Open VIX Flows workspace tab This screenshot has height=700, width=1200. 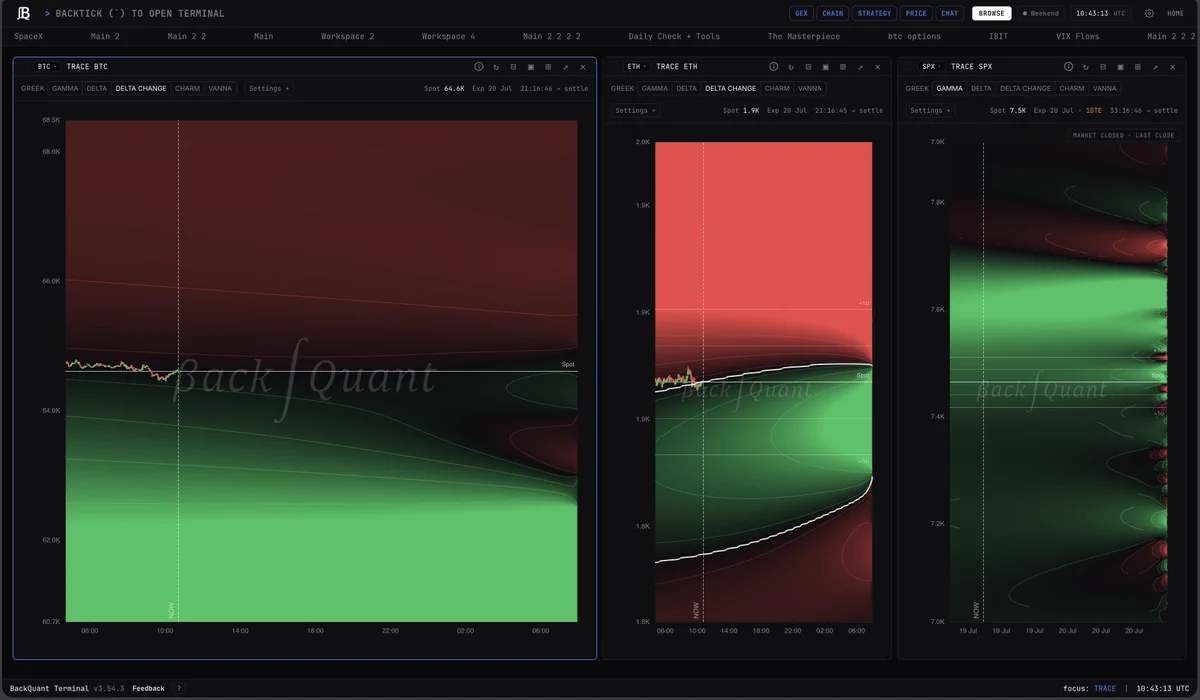(x=1077, y=36)
